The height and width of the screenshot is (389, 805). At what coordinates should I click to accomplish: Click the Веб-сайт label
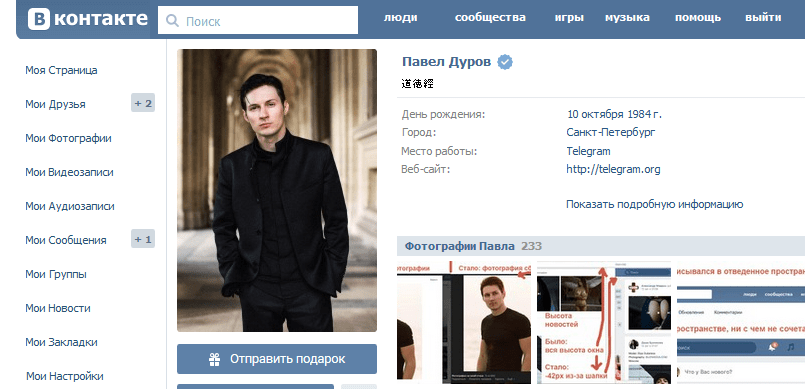click(426, 169)
